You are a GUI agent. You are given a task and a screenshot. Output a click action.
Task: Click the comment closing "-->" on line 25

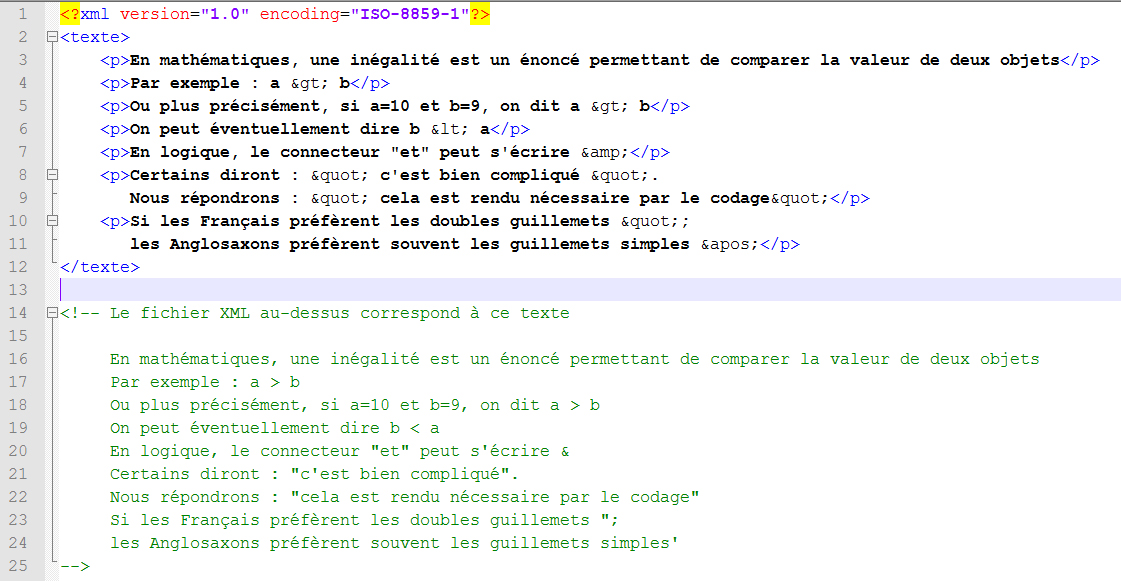pyautogui.click(x=75, y=566)
